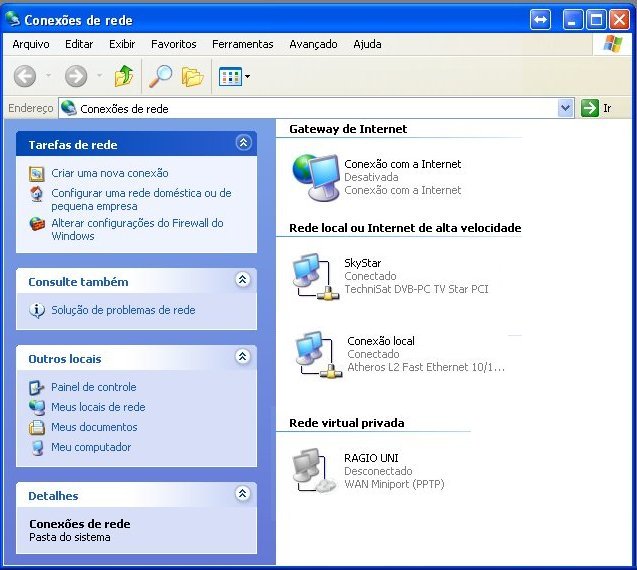Open the Exibir menu
Viewport: 637px width, 570px height.
click(x=122, y=44)
